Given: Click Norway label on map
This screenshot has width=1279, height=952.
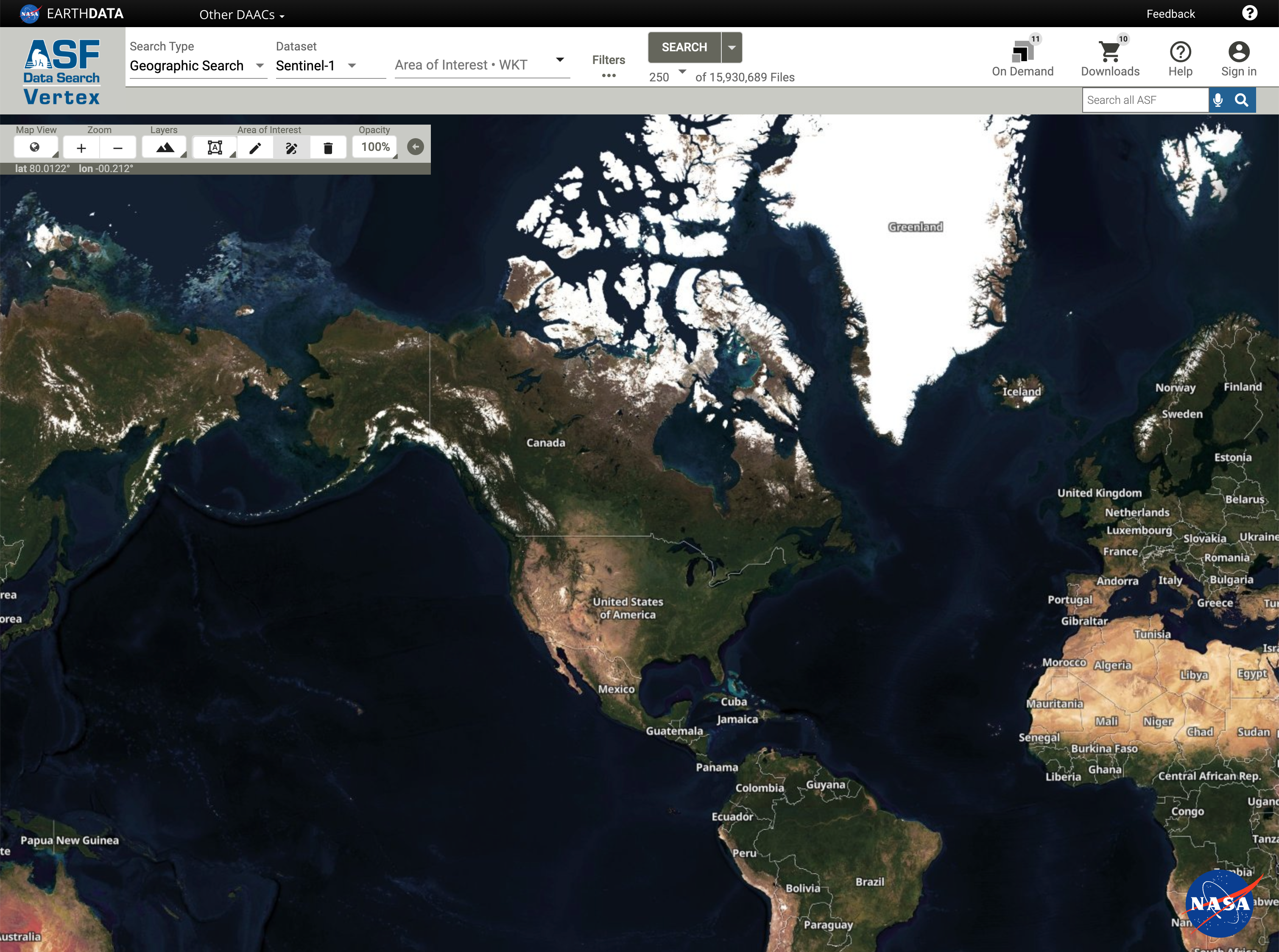Looking at the screenshot, I should coord(1175,388).
